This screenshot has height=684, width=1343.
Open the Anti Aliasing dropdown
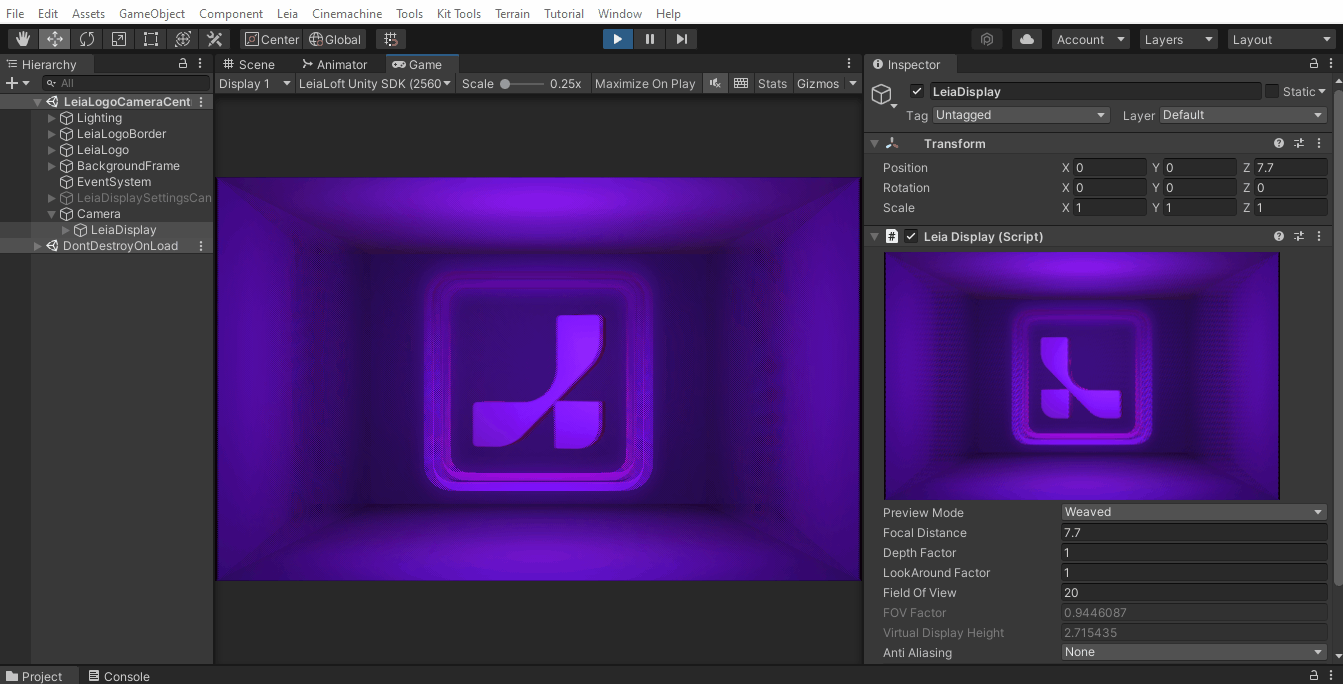[x=1195, y=652]
